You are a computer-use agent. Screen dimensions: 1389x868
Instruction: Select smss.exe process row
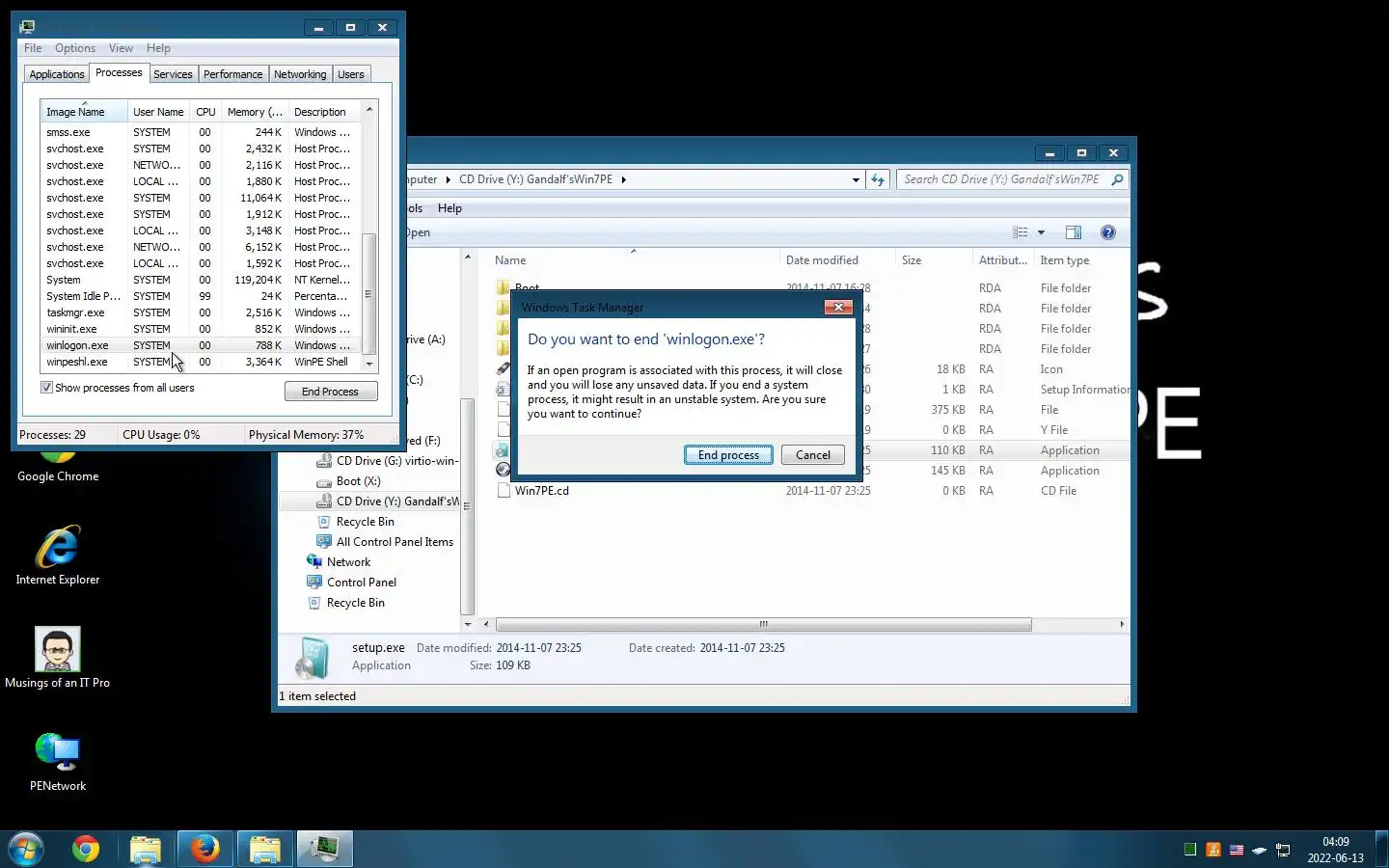pos(201,132)
